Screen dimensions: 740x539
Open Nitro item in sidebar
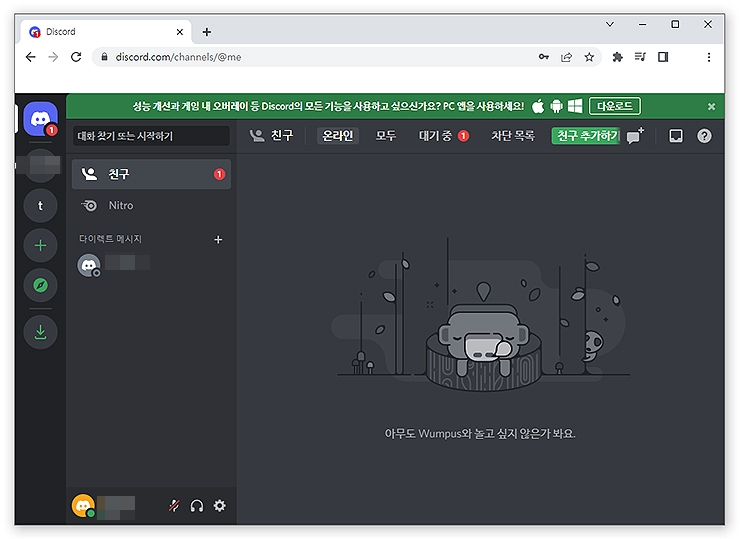point(151,205)
